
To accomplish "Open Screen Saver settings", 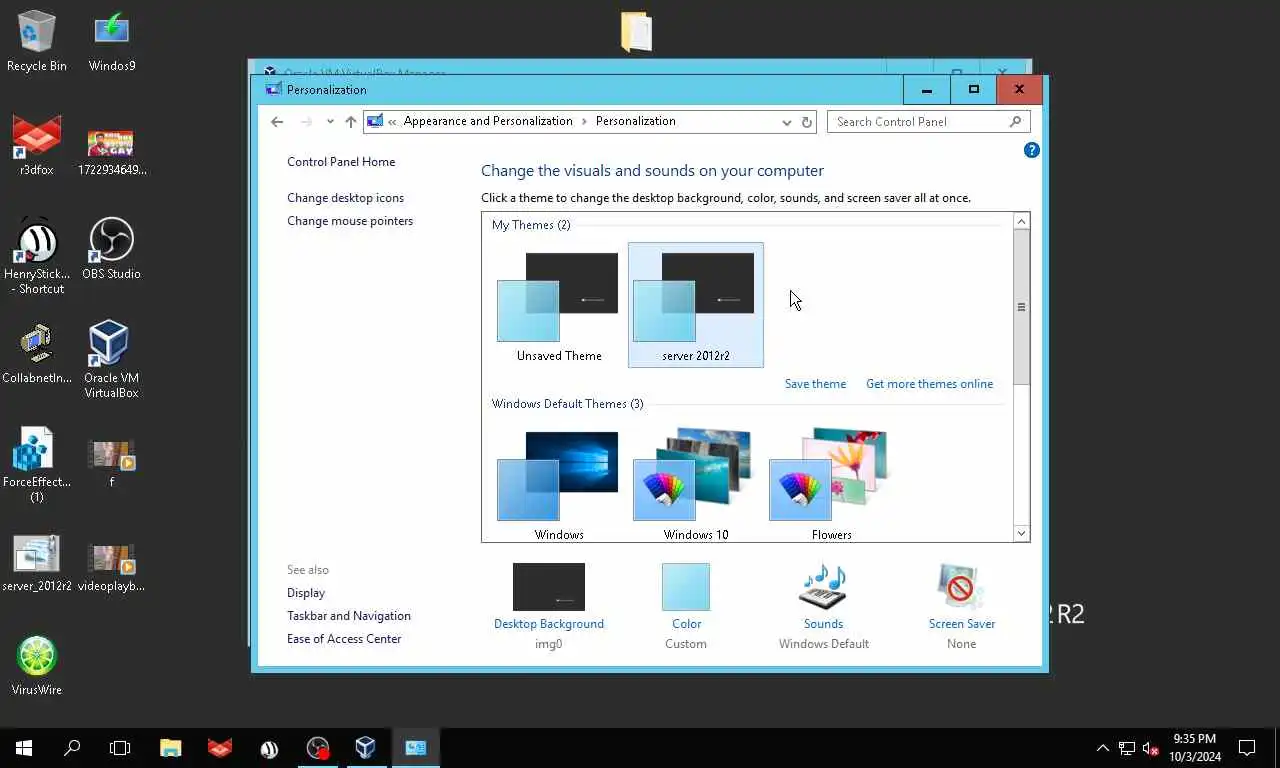I will click(x=961, y=606).
